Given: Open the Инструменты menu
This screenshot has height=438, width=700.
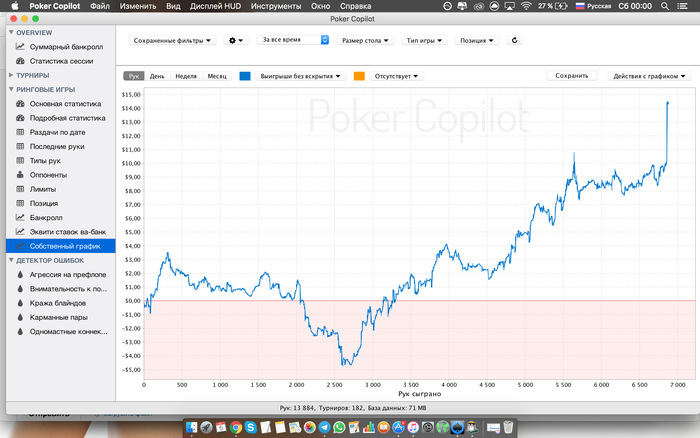Looking at the screenshot, I should pos(276,6).
